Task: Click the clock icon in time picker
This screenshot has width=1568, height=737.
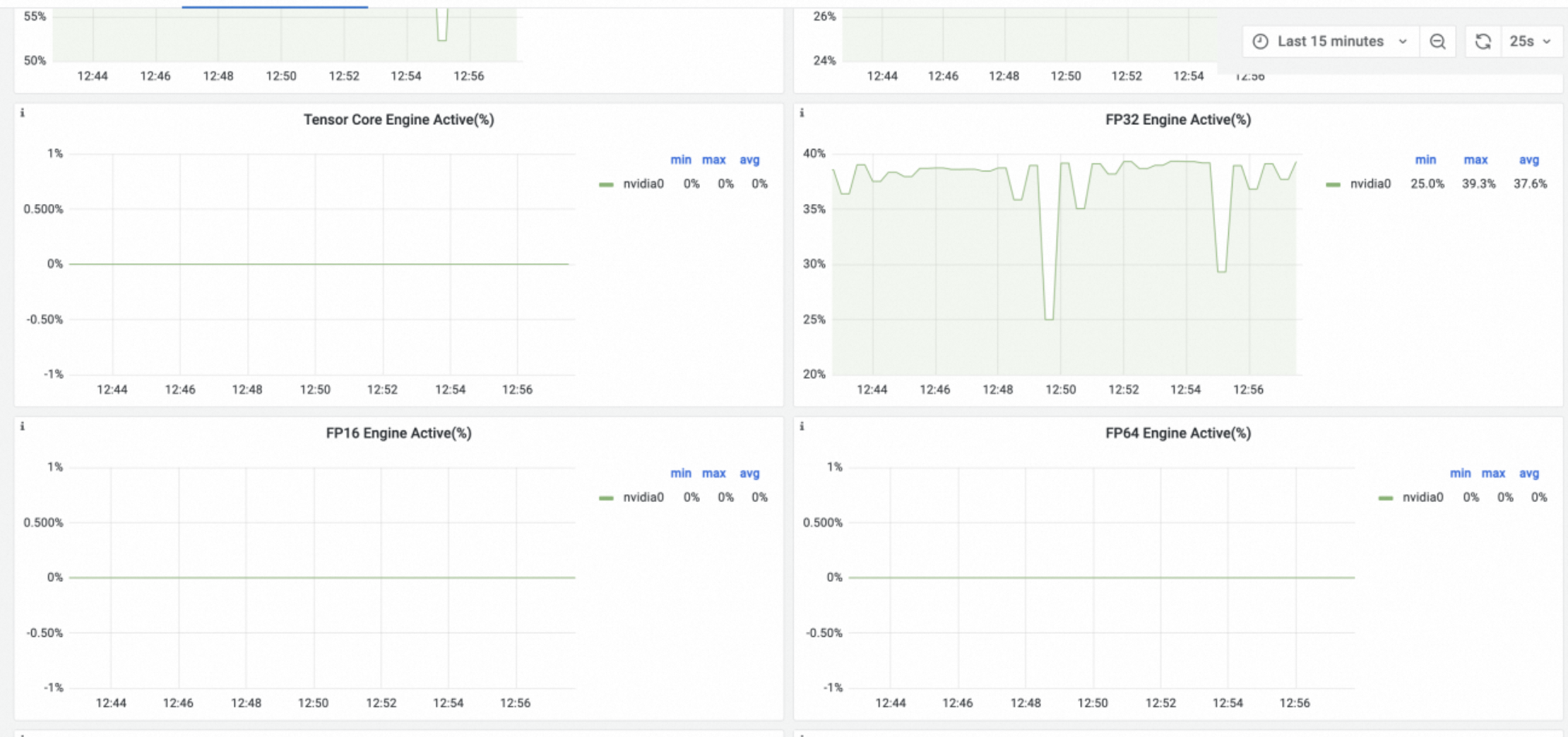Action: [1260, 42]
